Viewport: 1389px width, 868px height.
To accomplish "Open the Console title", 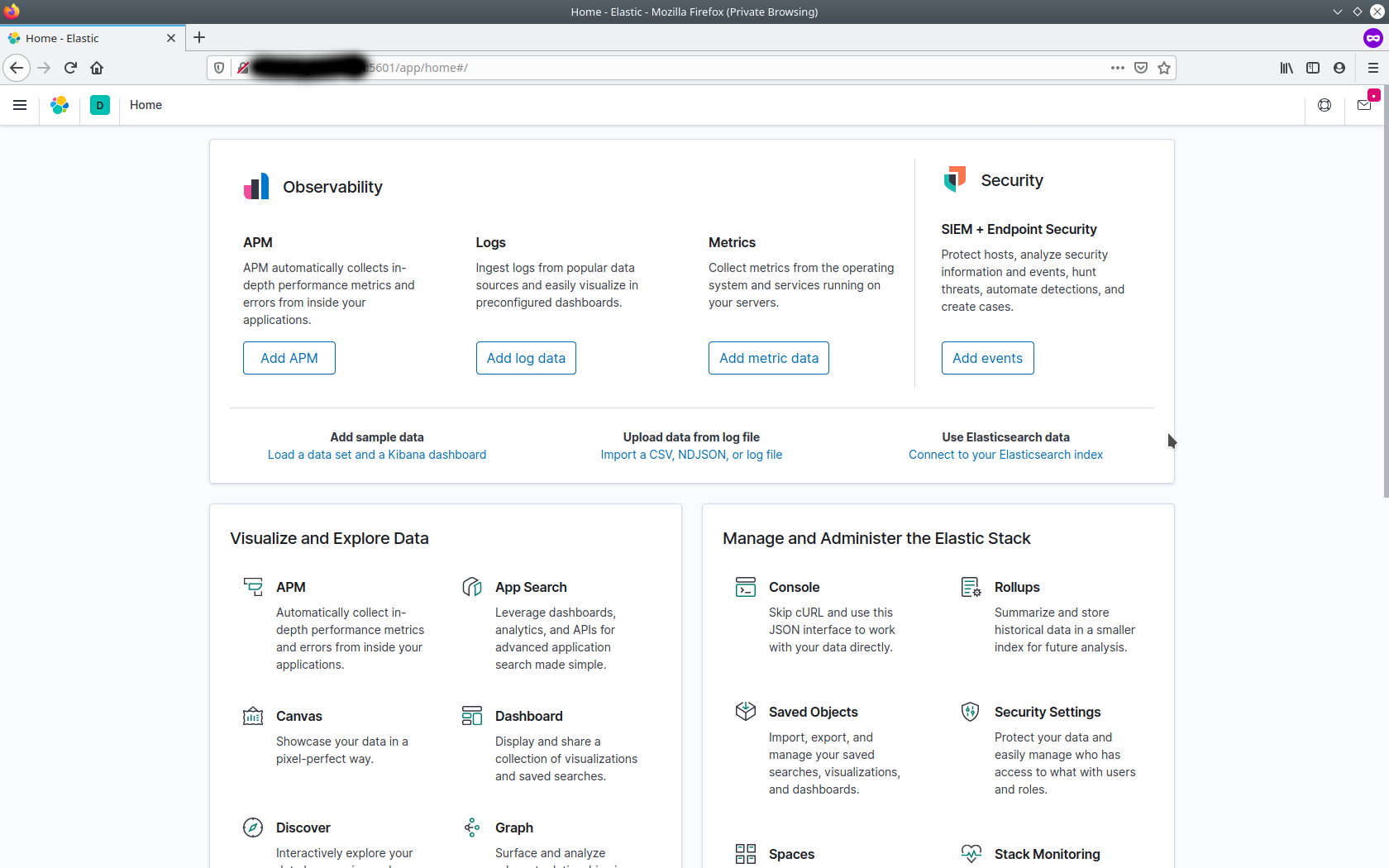I will [795, 587].
